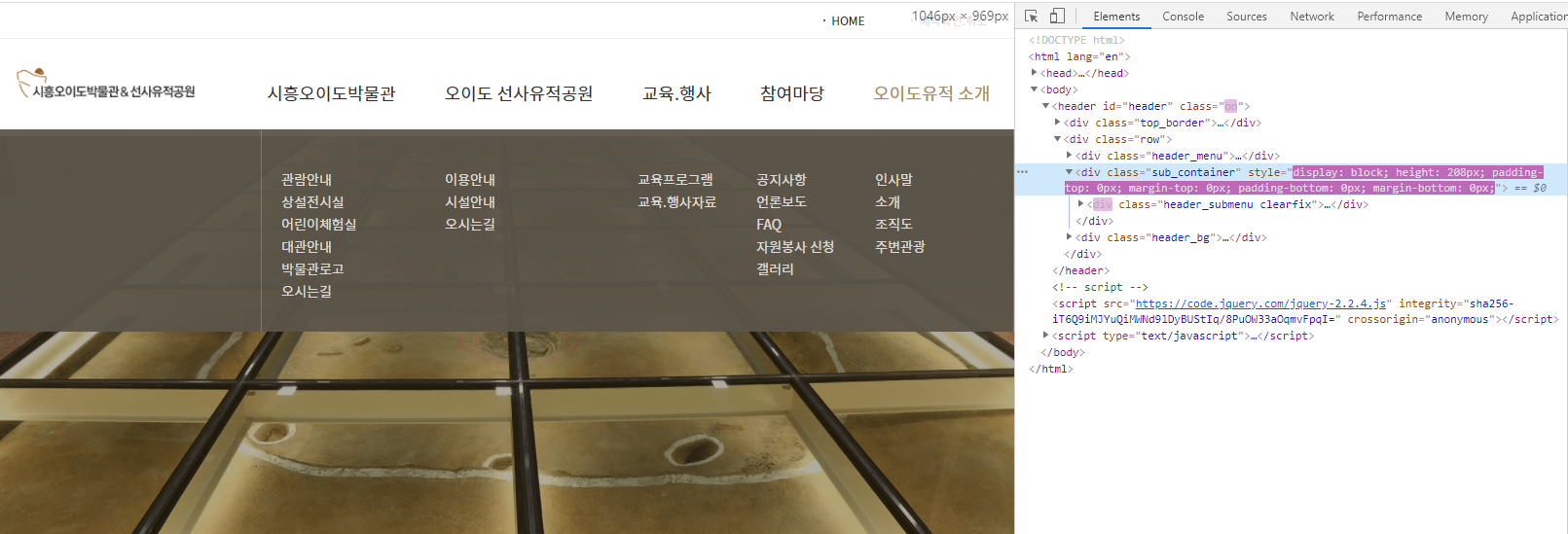Expand the text/javascript script node
Image resolution: width=1568 pixels, height=534 pixels.
1046,336
